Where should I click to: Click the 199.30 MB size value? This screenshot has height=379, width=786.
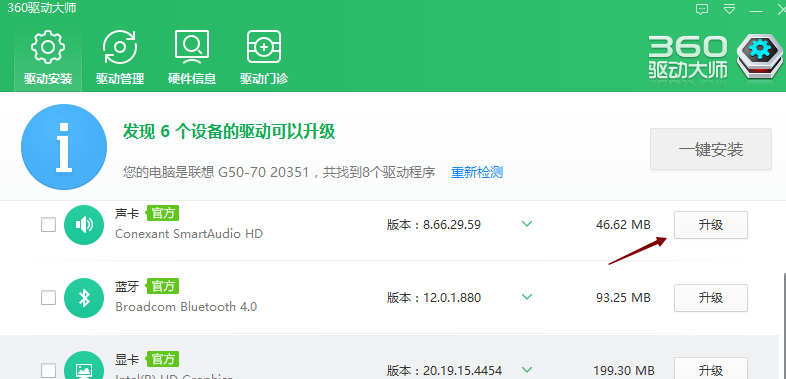[624, 371]
